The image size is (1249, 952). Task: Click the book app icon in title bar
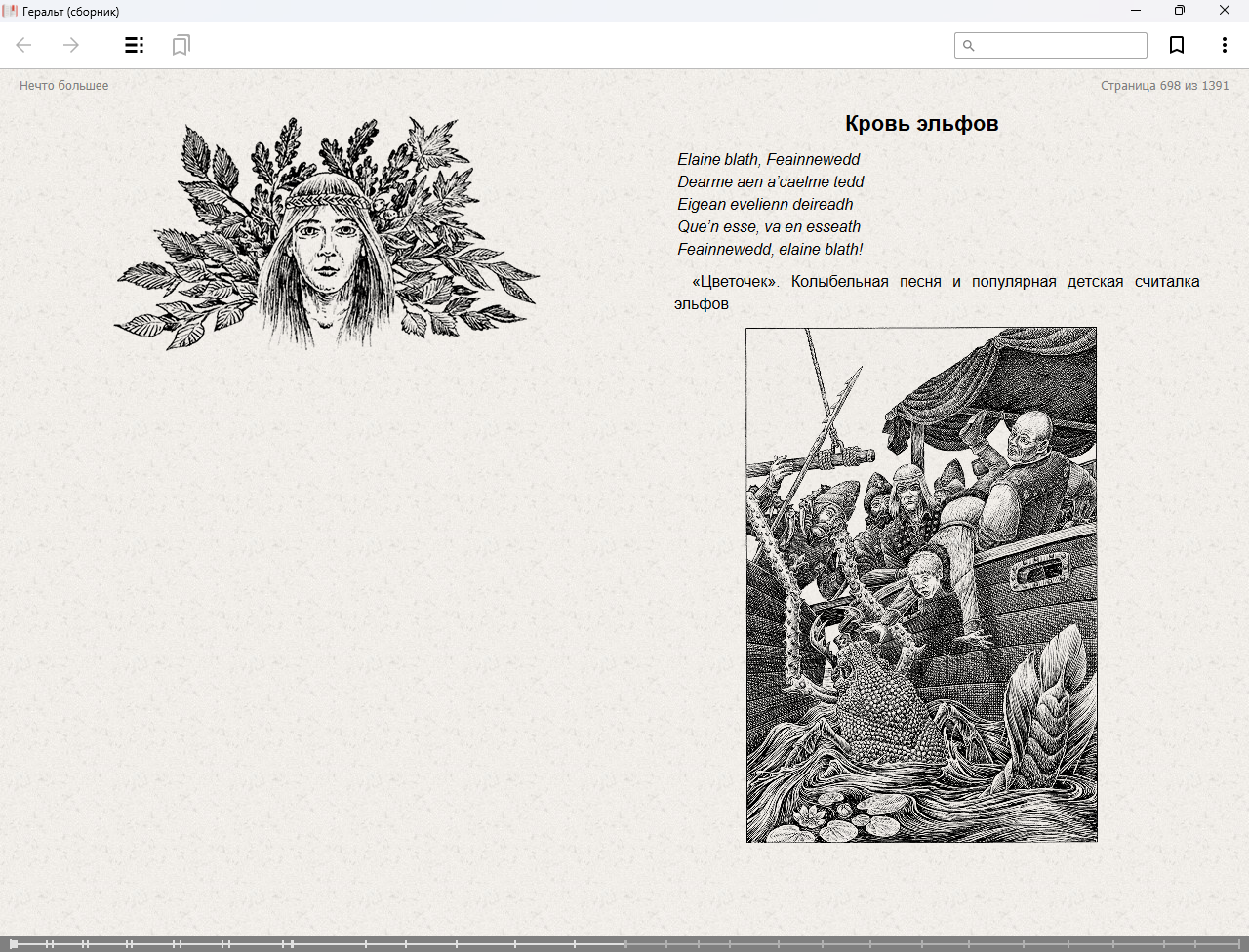[x=11, y=11]
